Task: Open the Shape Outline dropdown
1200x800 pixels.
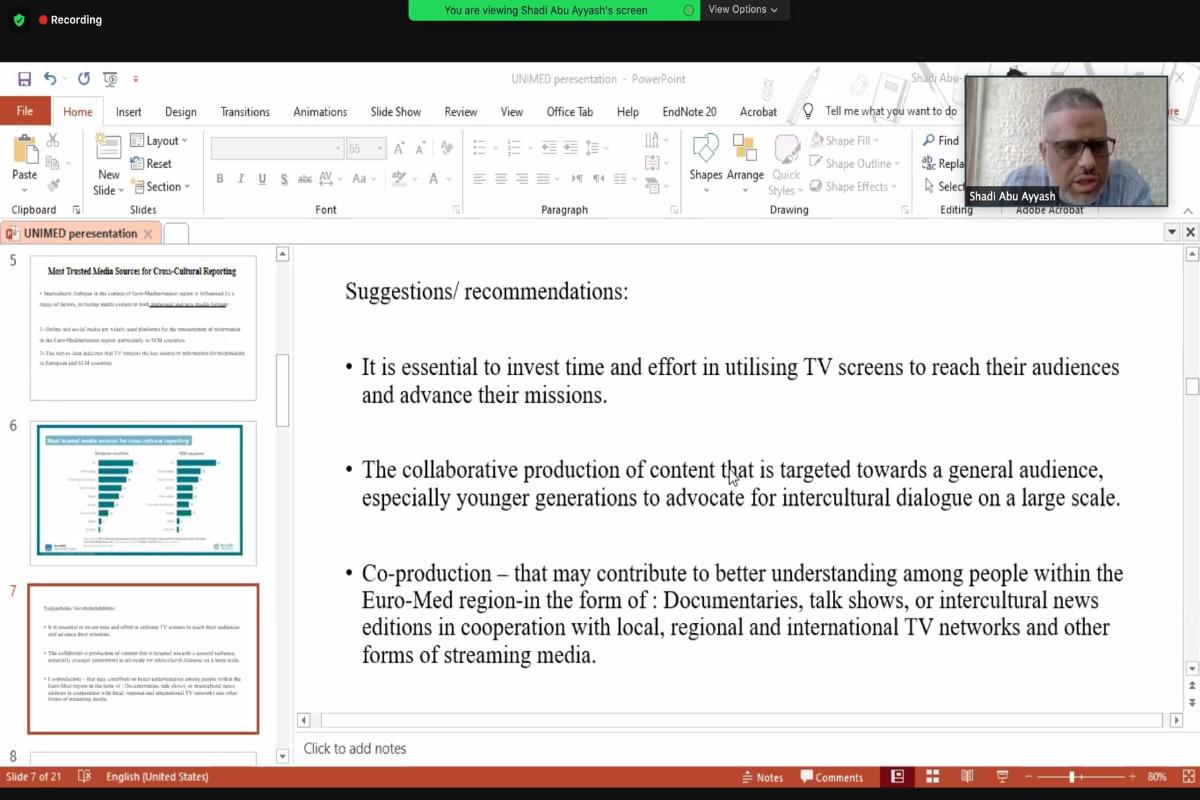Action: [855, 164]
